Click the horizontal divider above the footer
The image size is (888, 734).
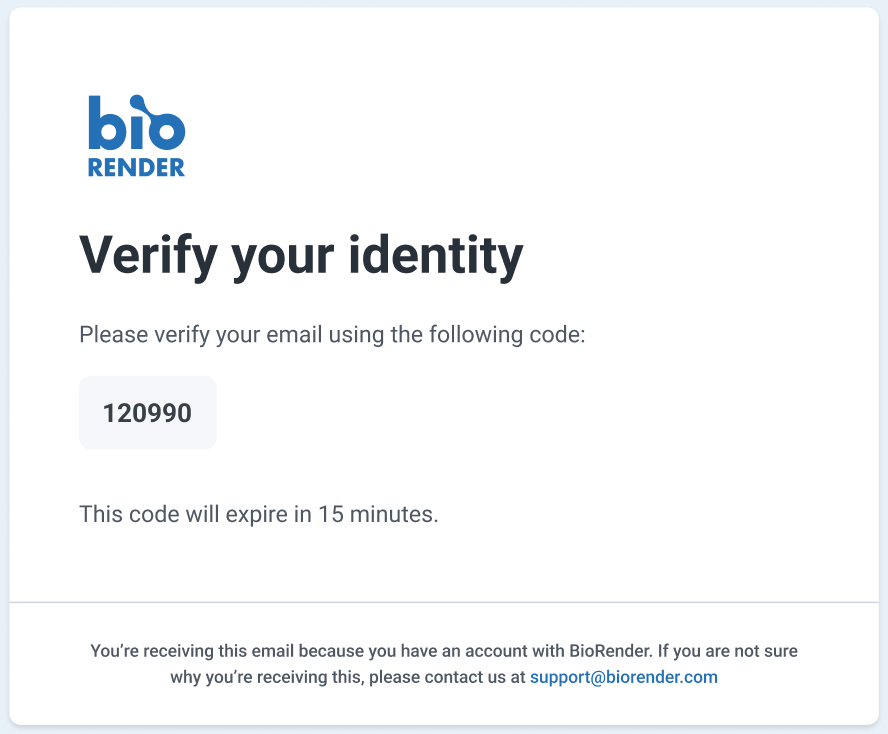pos(444,603)
